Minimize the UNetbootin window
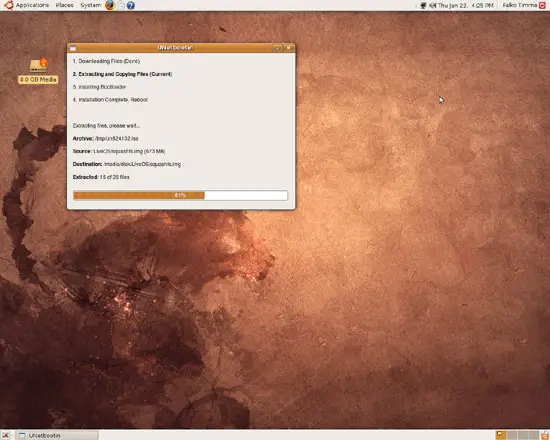This screenshot has height=440, width=550. [x=277, y=48]
